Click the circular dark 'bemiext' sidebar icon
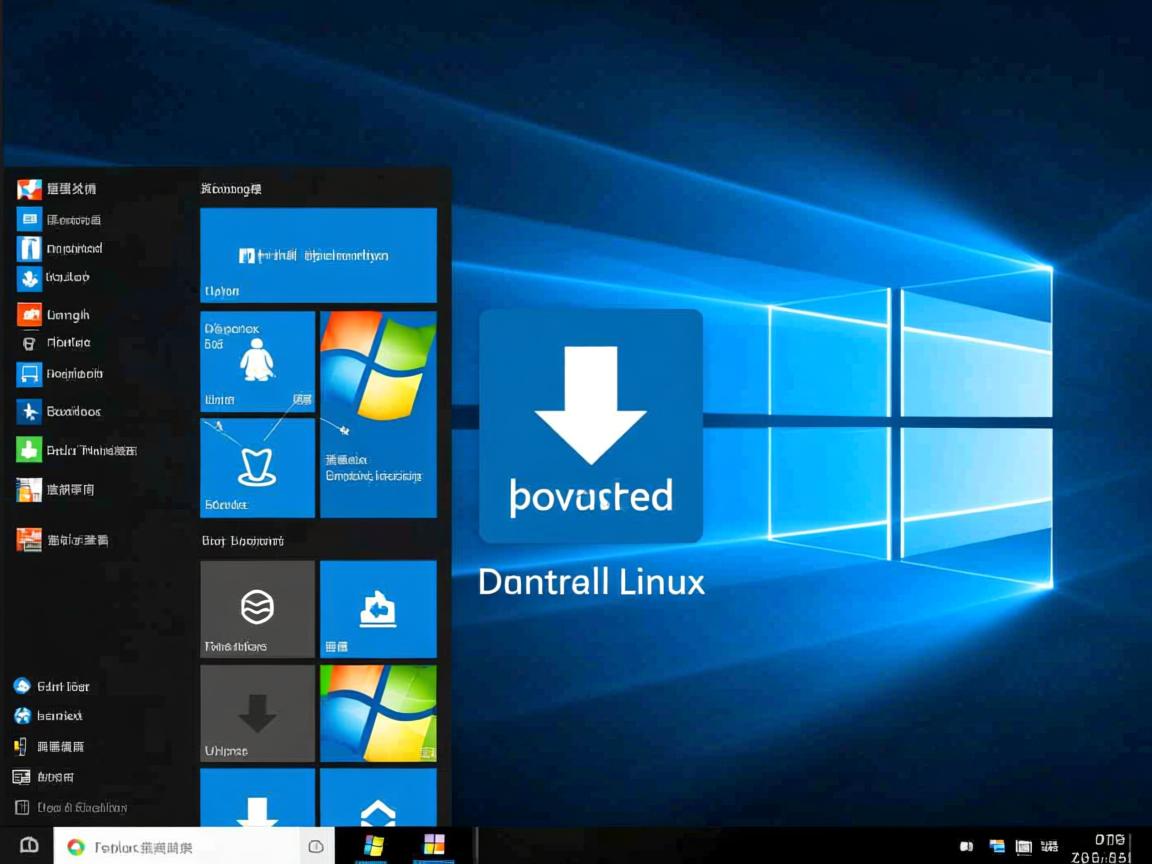The height and width of the screenshot is (864, 1152). [22, 716]
